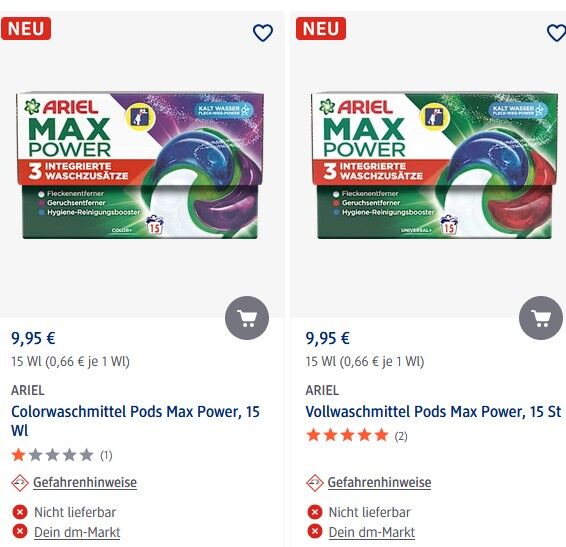Screen dimensions: 566x547
Task: Open Gefahrenhinweise link for Vollwaschmittel Pods
Action: click(379, 482)
